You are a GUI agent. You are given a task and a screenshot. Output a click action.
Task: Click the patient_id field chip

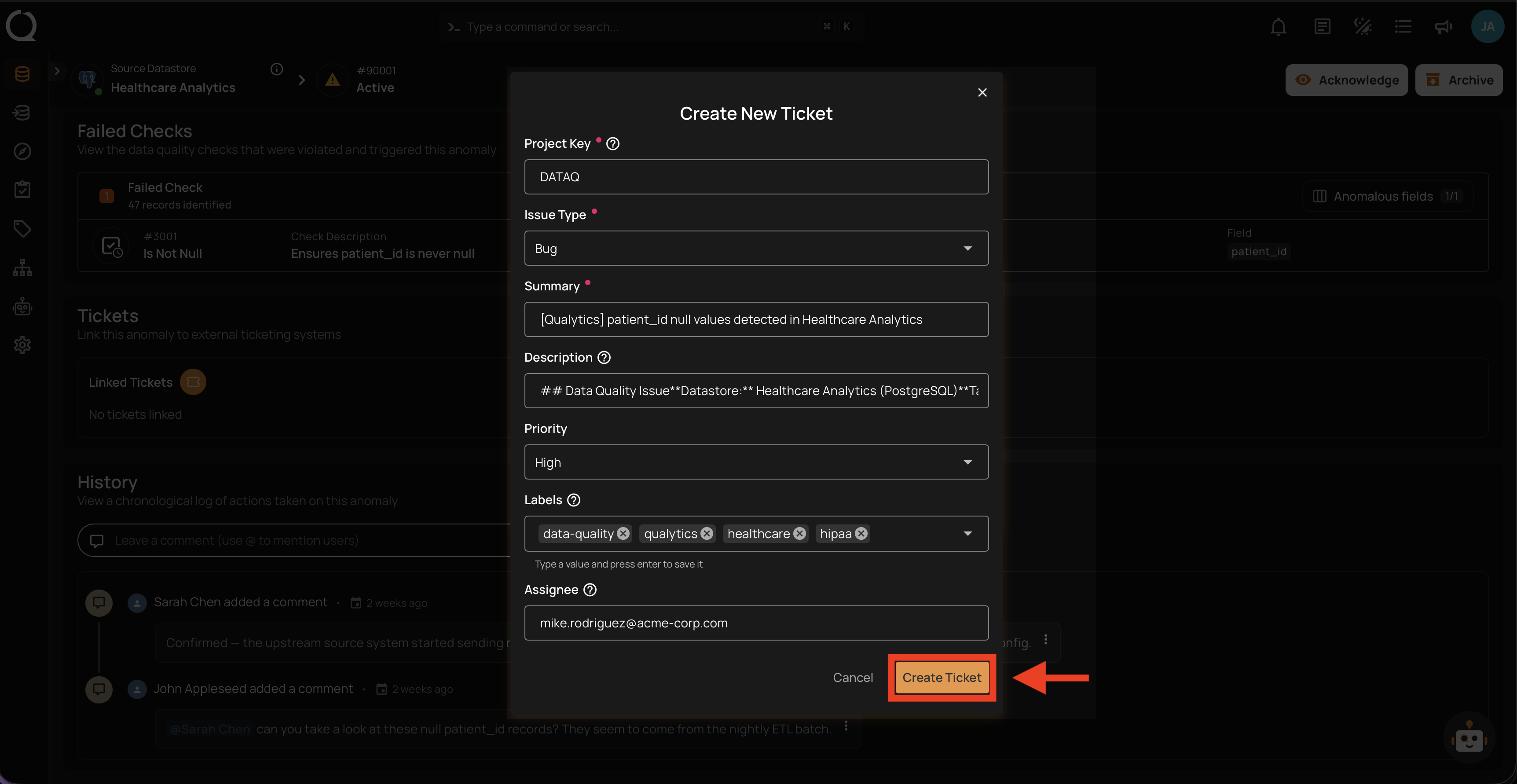pos(1258,252)
